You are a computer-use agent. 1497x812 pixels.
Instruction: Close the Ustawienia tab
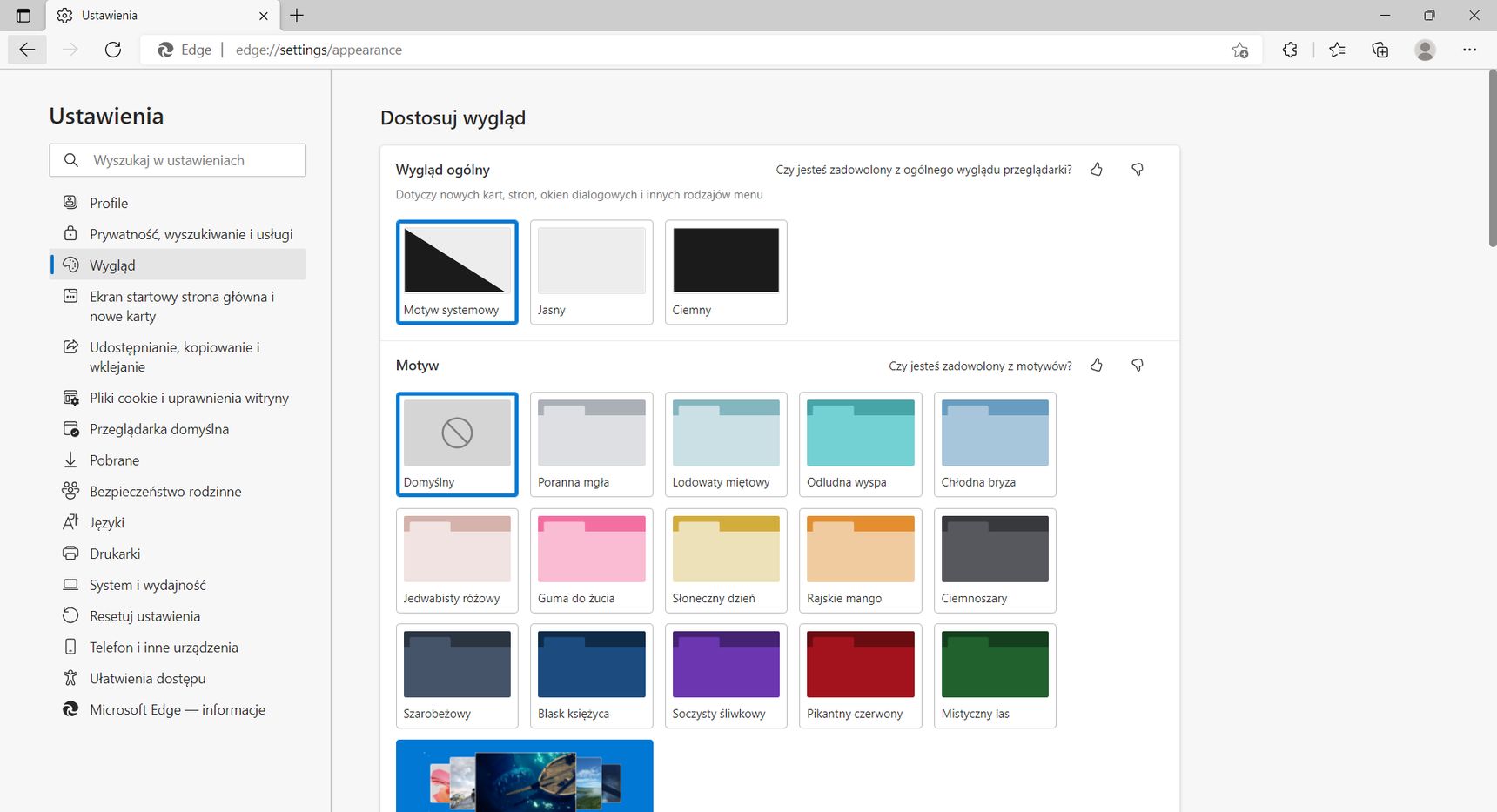pyautogui.click(x=264, y=16)
